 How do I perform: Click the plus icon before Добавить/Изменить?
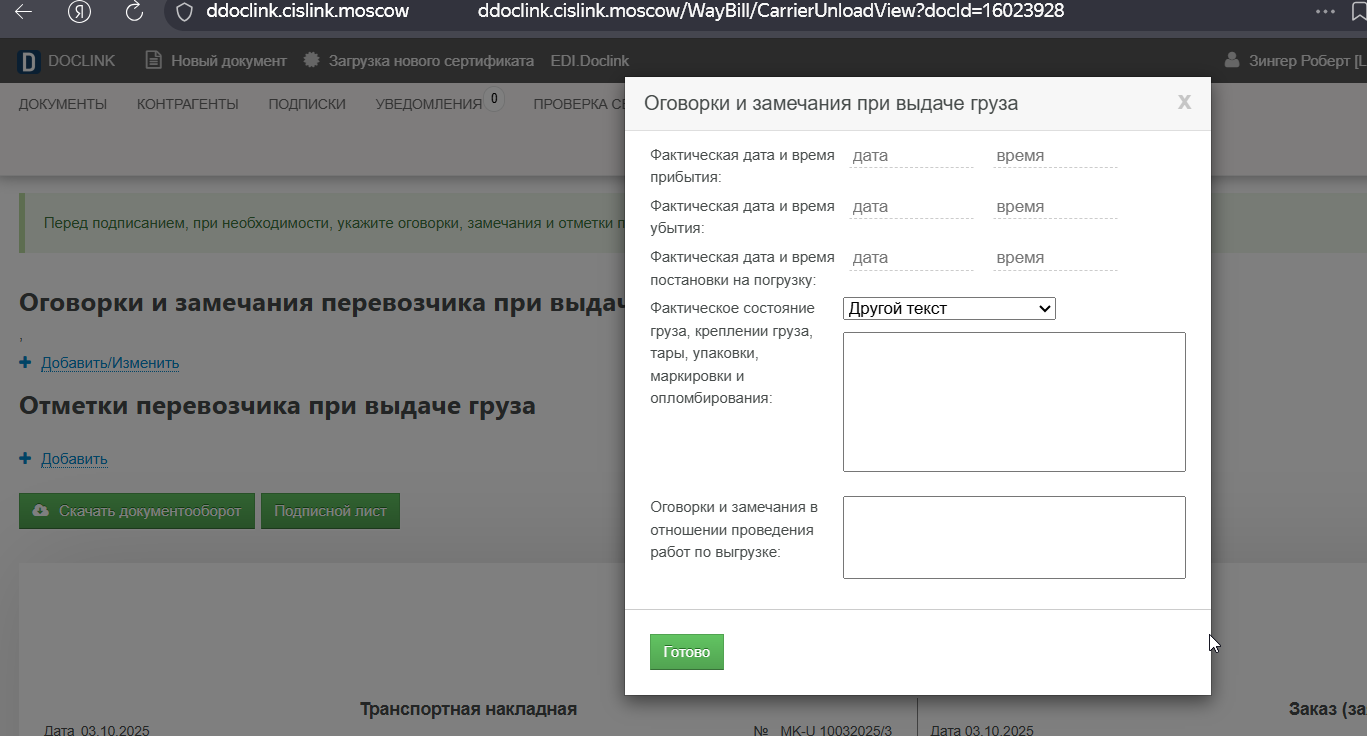(25, 363)
